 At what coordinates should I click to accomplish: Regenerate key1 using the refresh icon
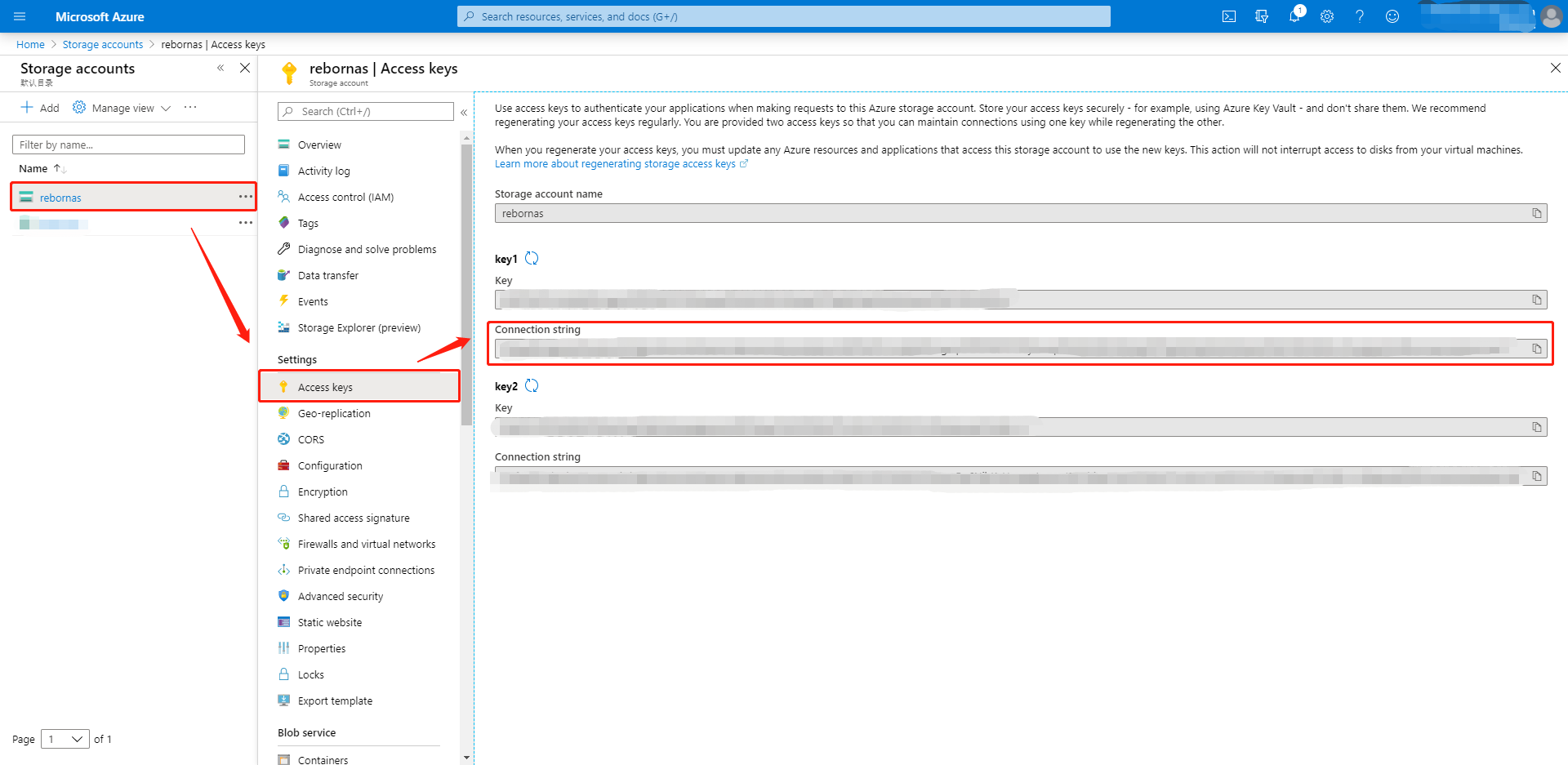click(x=532, y=259)
